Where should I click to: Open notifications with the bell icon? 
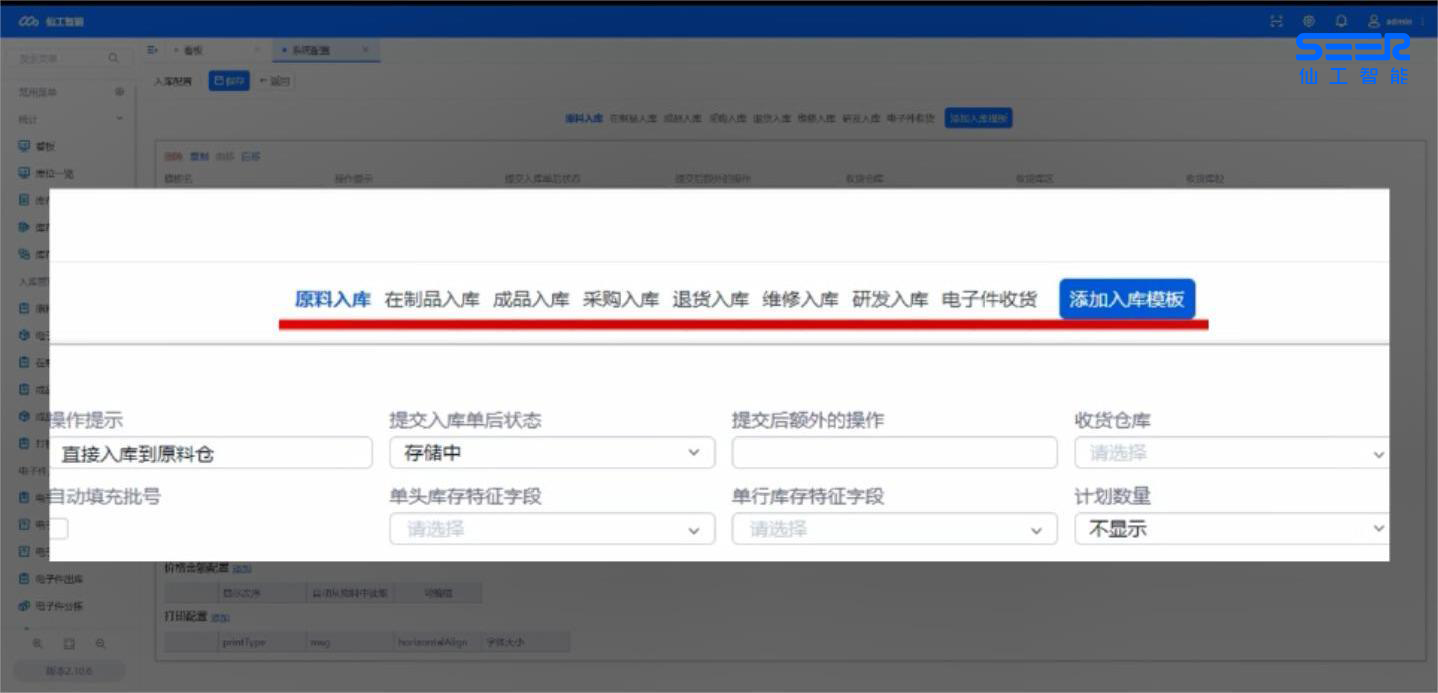[1341, 21]
